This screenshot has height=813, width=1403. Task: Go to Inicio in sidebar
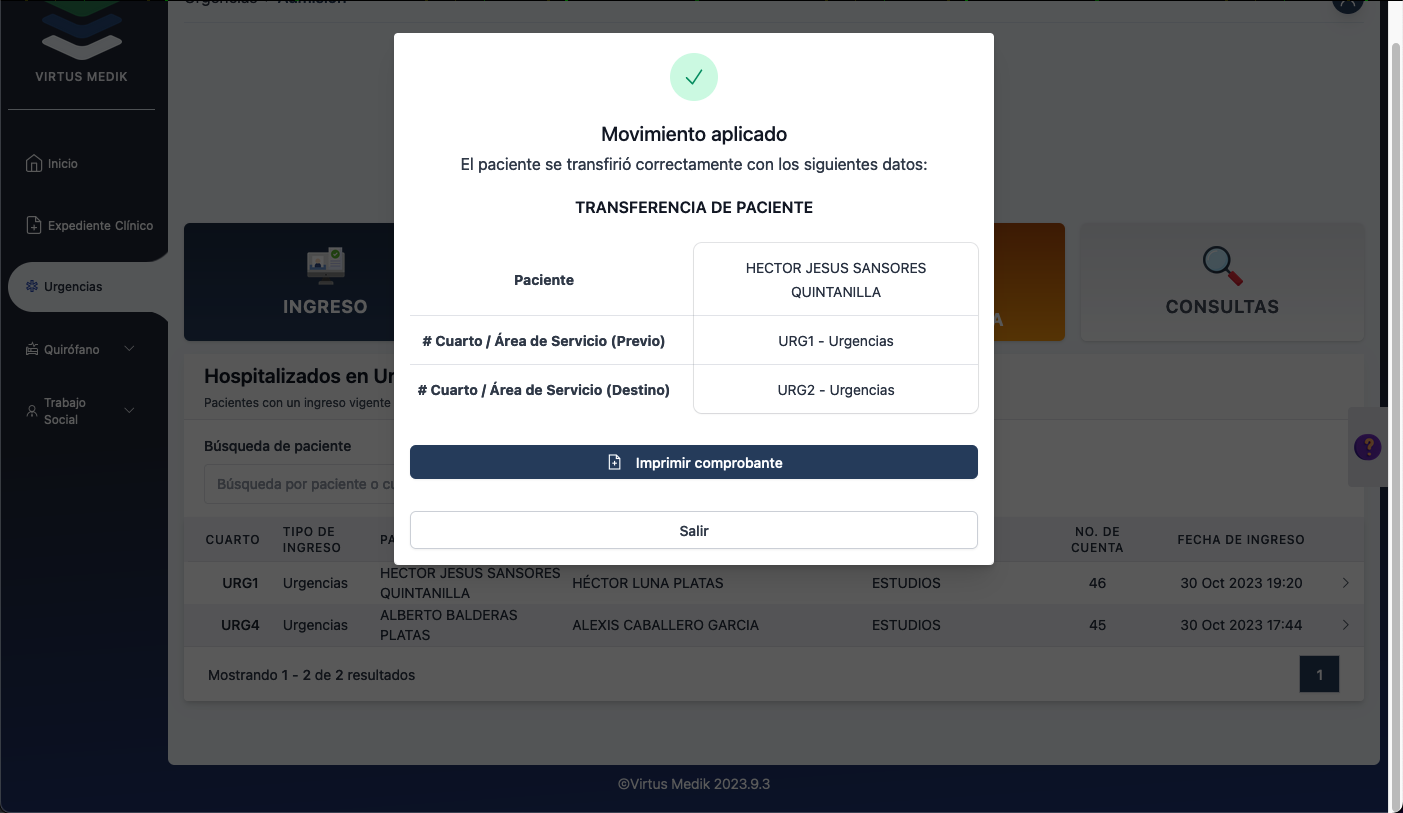pos(63,163)
